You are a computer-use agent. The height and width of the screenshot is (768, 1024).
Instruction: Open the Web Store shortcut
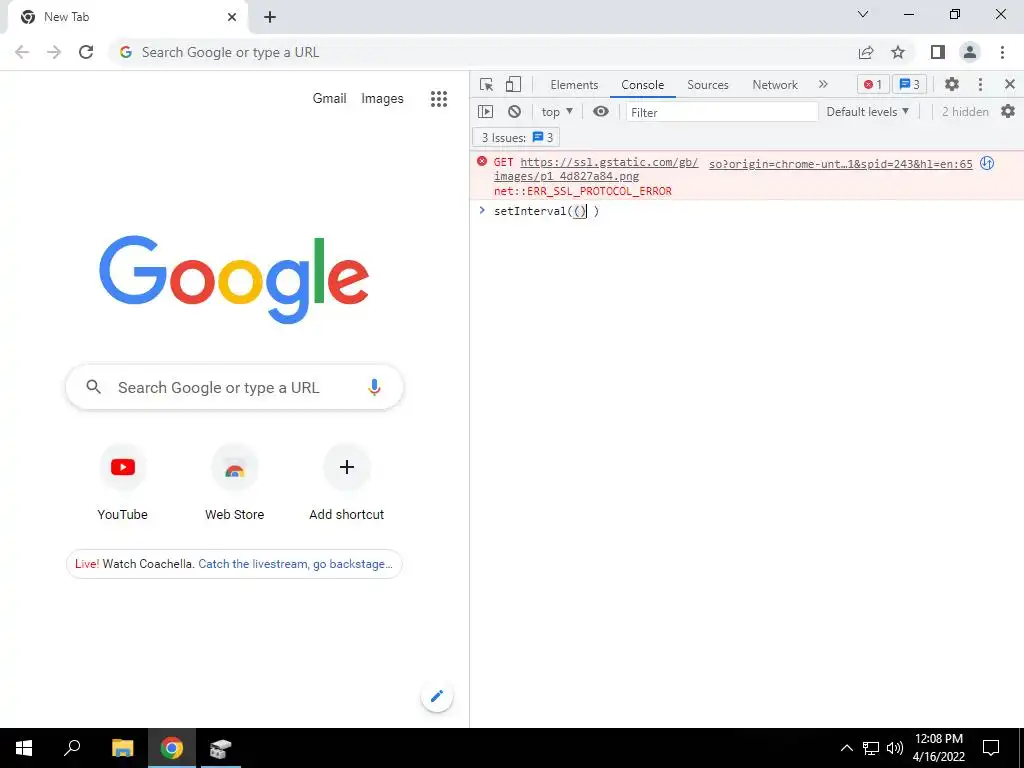point(234,483)
